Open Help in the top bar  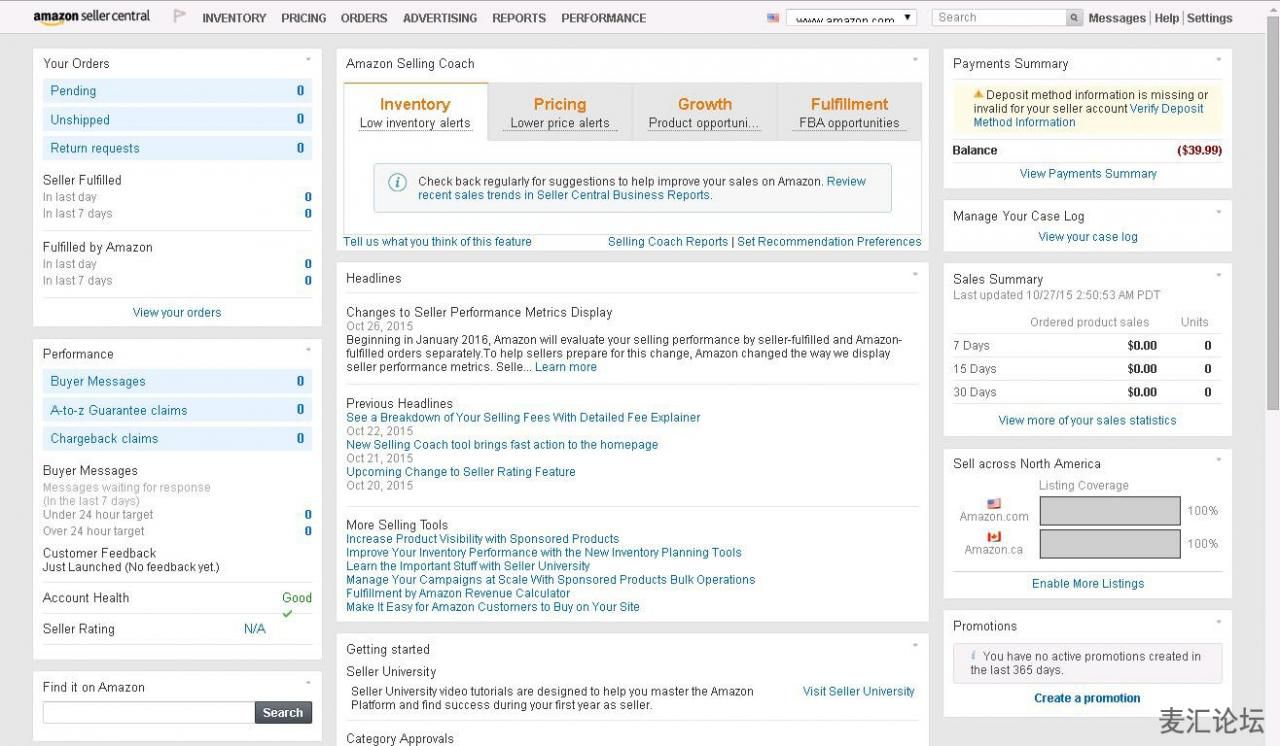point(1166,18)
